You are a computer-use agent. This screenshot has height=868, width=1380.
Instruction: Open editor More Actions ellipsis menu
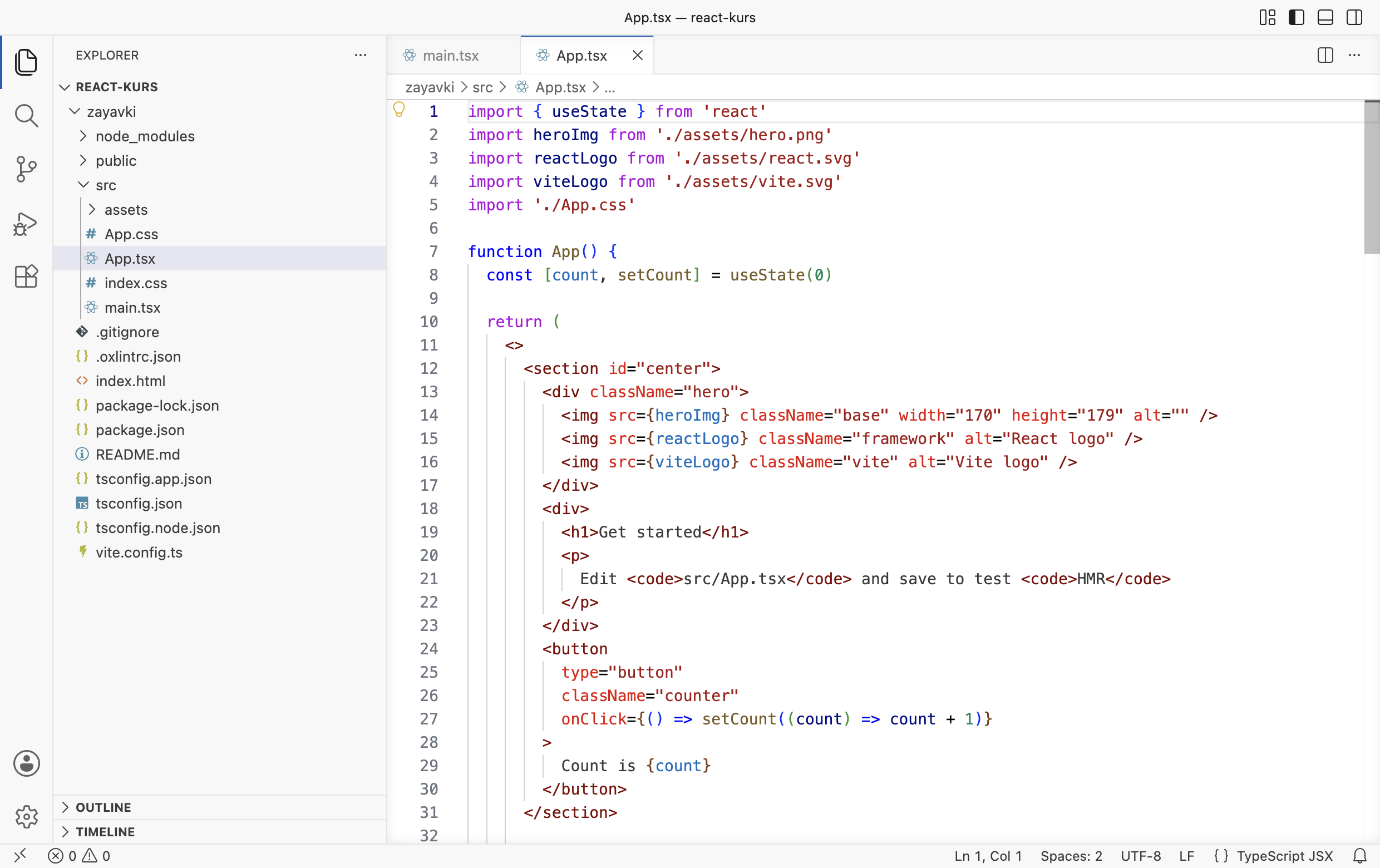(x=1354, y=55)
